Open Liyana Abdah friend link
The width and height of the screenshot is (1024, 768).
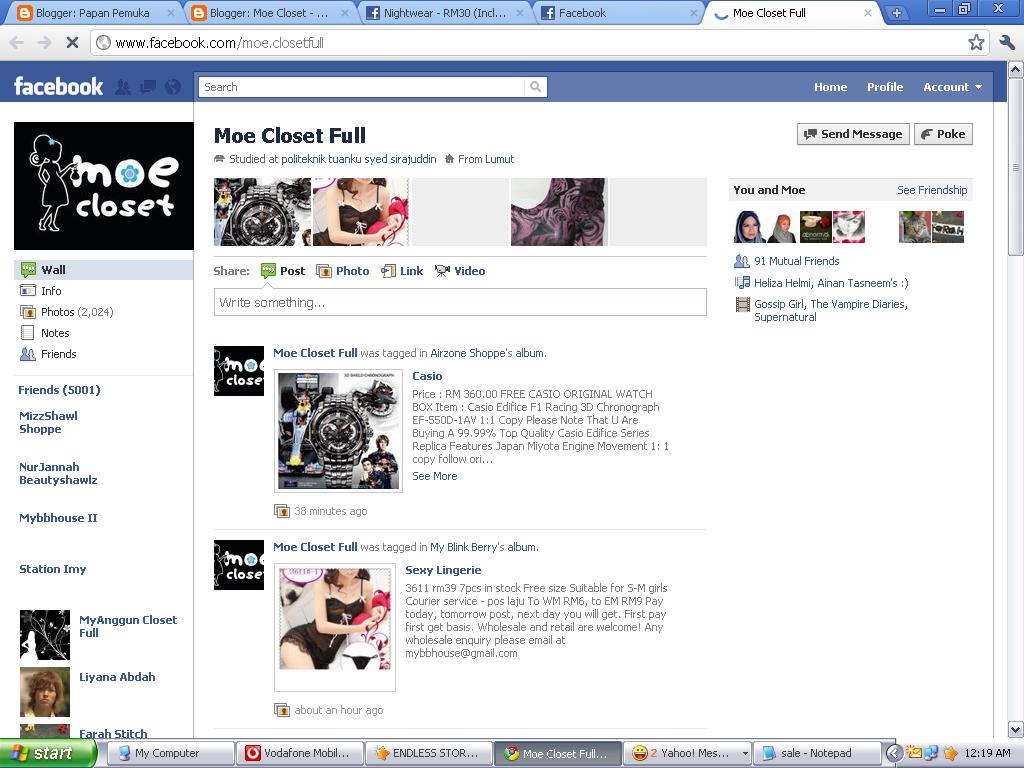(x=117, y=677)
